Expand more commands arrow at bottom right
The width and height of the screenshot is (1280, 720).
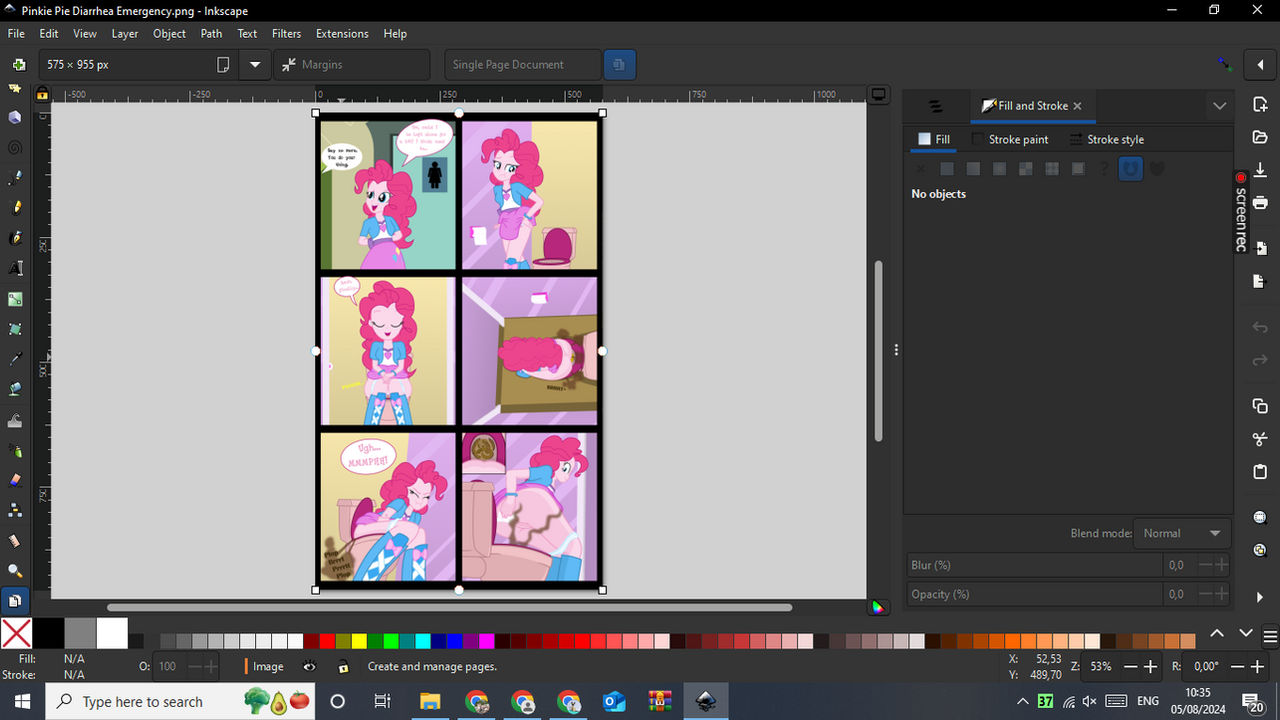[1260, 597]
